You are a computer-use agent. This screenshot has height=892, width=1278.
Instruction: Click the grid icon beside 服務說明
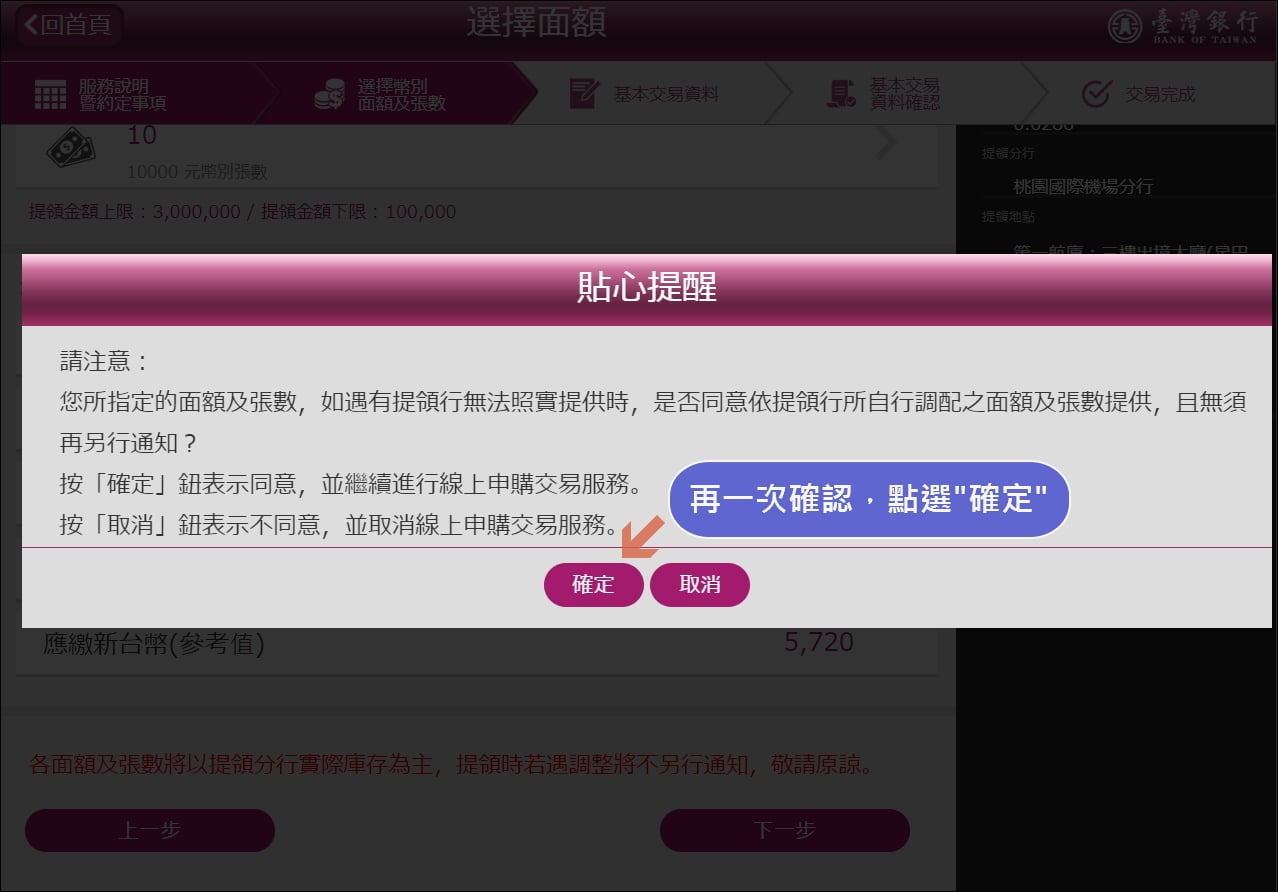point(50,95)
